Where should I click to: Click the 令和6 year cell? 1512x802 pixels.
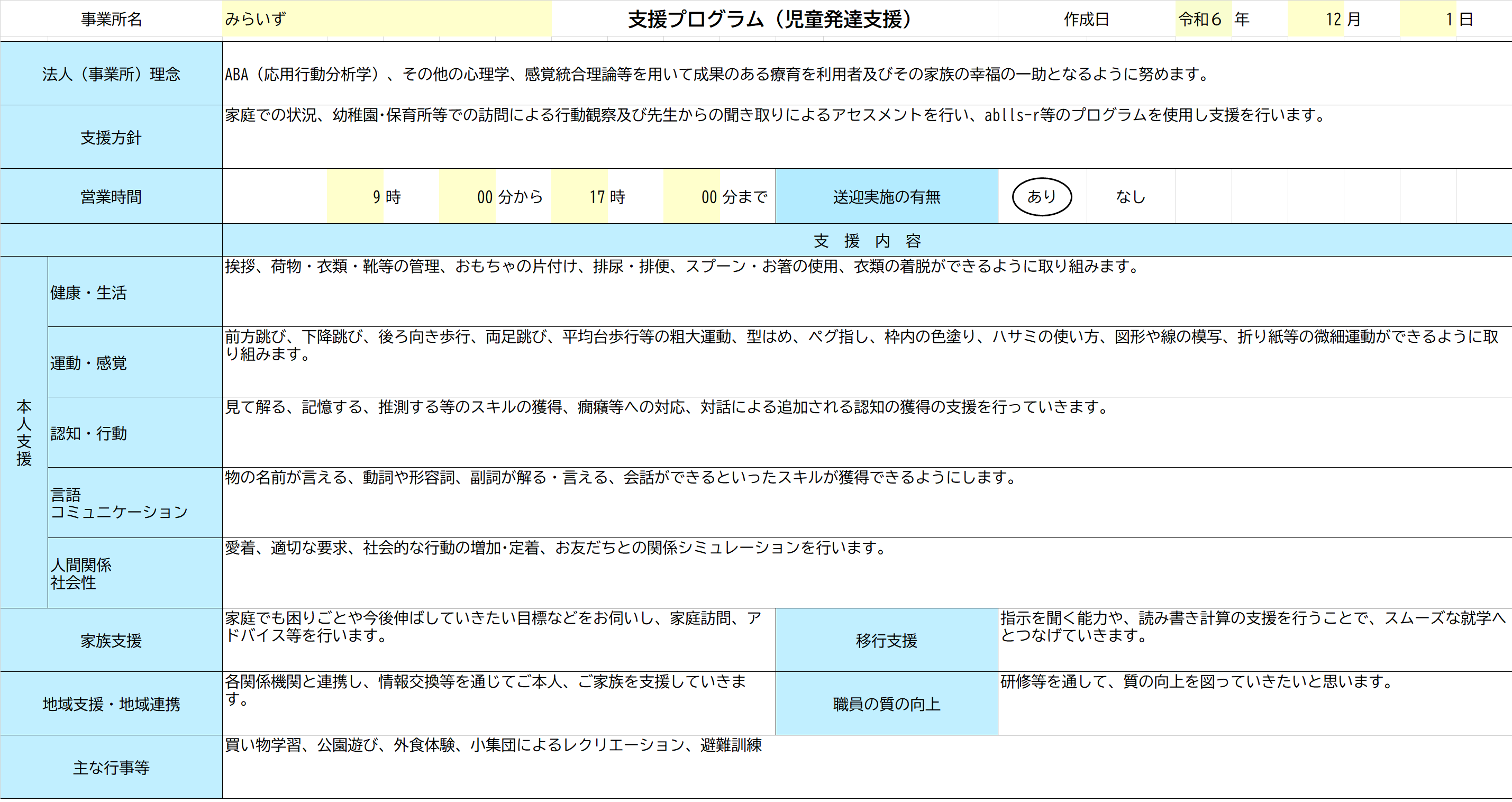tap(1203, 19)
